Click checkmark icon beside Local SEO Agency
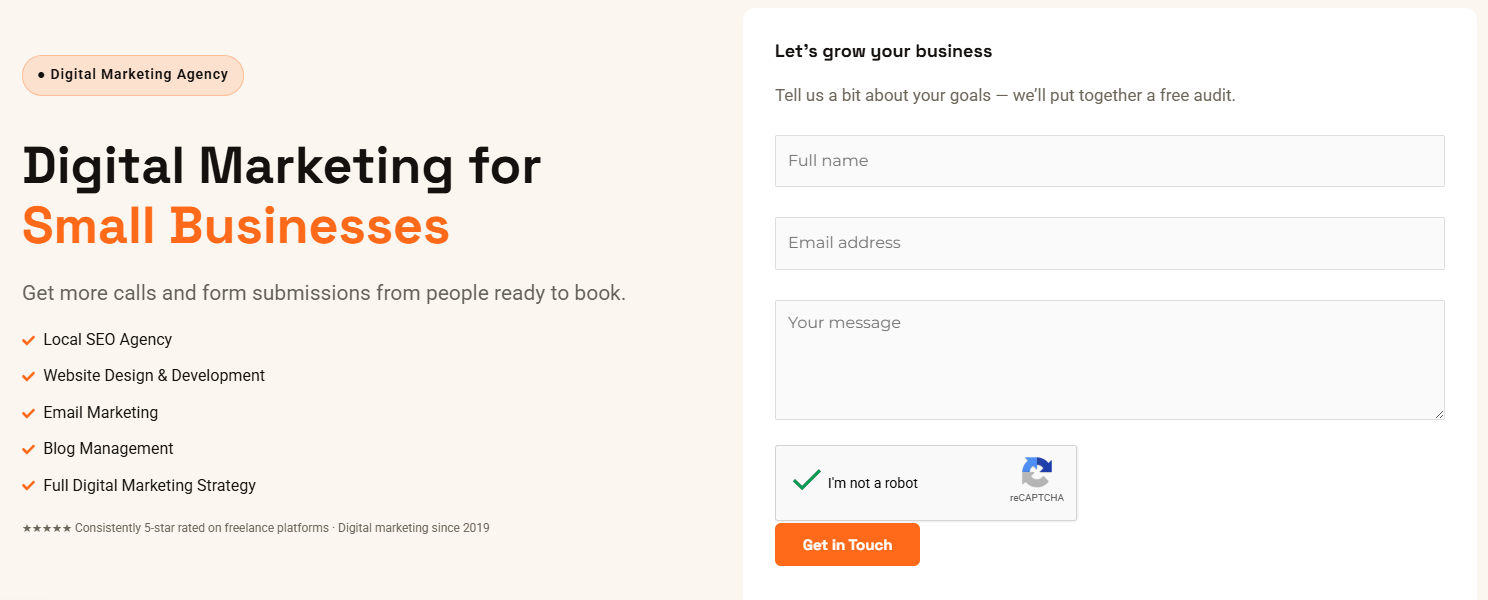This screenshot has width=1488, height=600. point(29,341)
